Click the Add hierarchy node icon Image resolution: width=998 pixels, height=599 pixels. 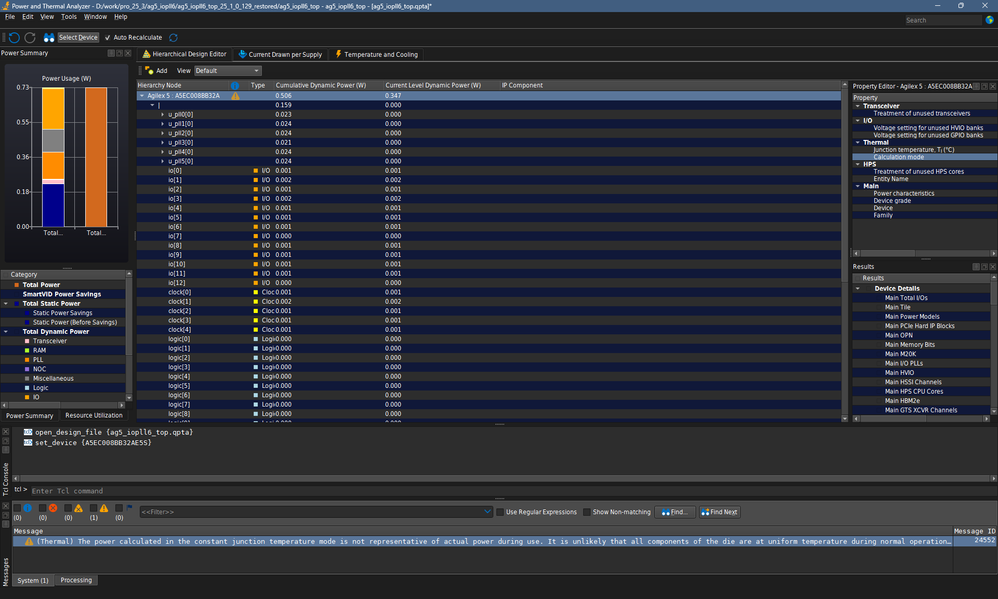(x=148, y=71)
